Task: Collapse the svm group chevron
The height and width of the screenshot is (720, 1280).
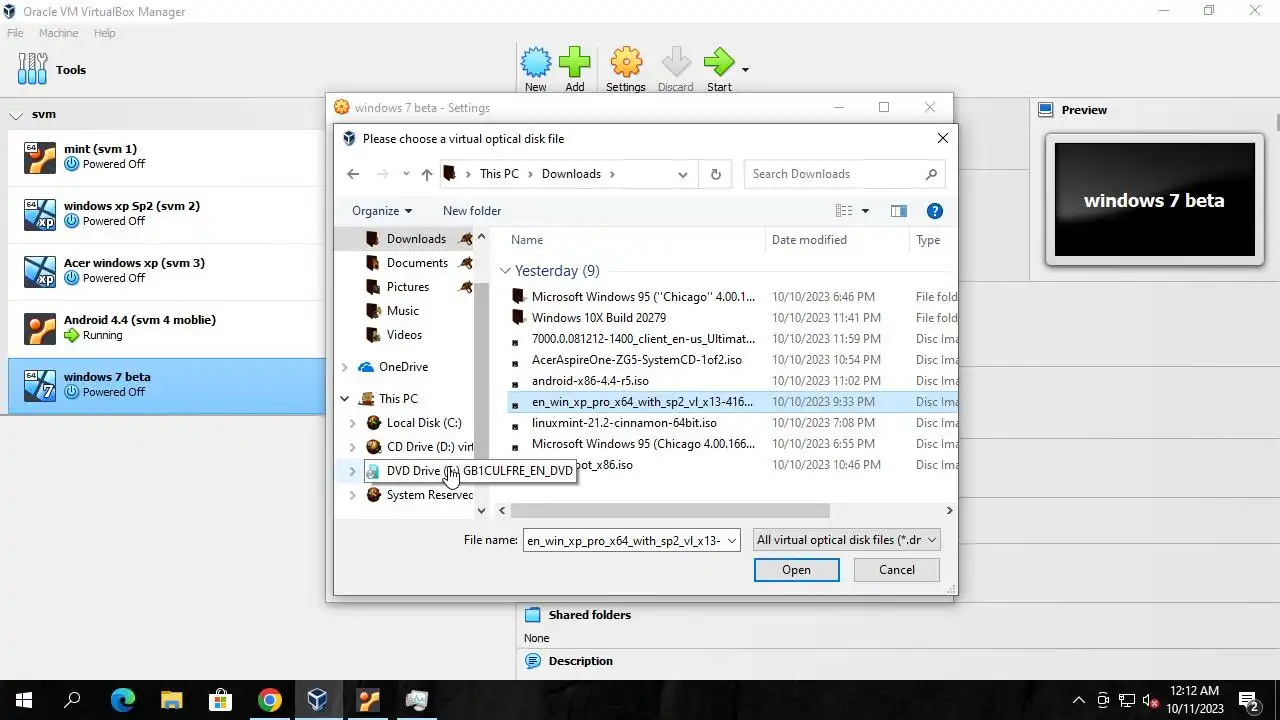Action: 16,115
